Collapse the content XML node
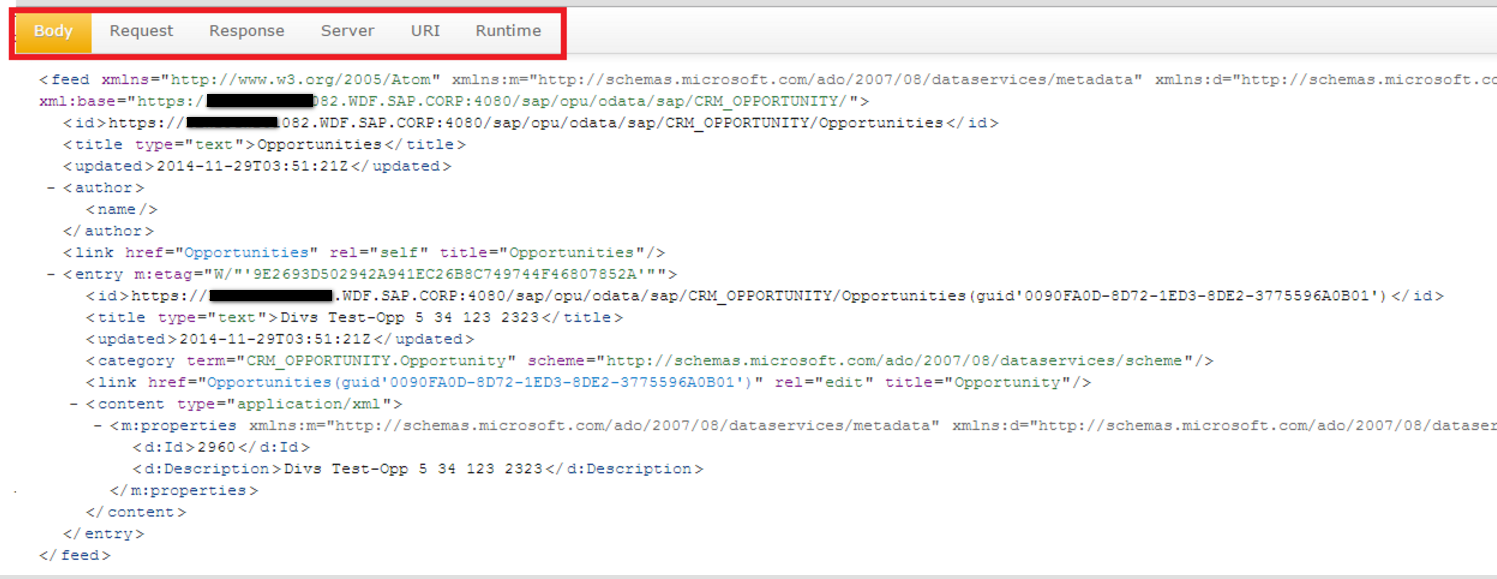1497x579 pixels. (74, 404)
